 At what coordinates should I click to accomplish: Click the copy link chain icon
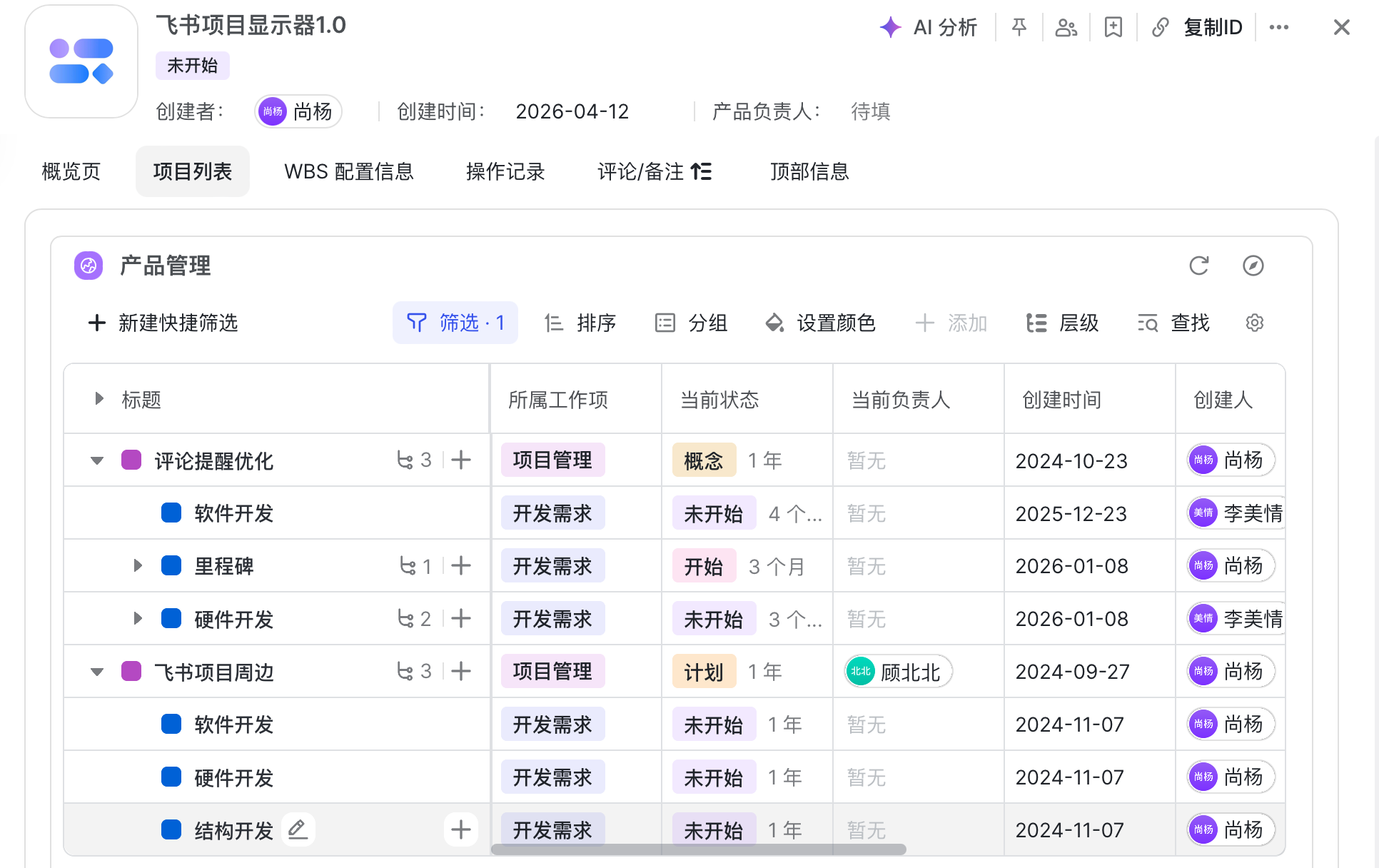point(1161,27)
